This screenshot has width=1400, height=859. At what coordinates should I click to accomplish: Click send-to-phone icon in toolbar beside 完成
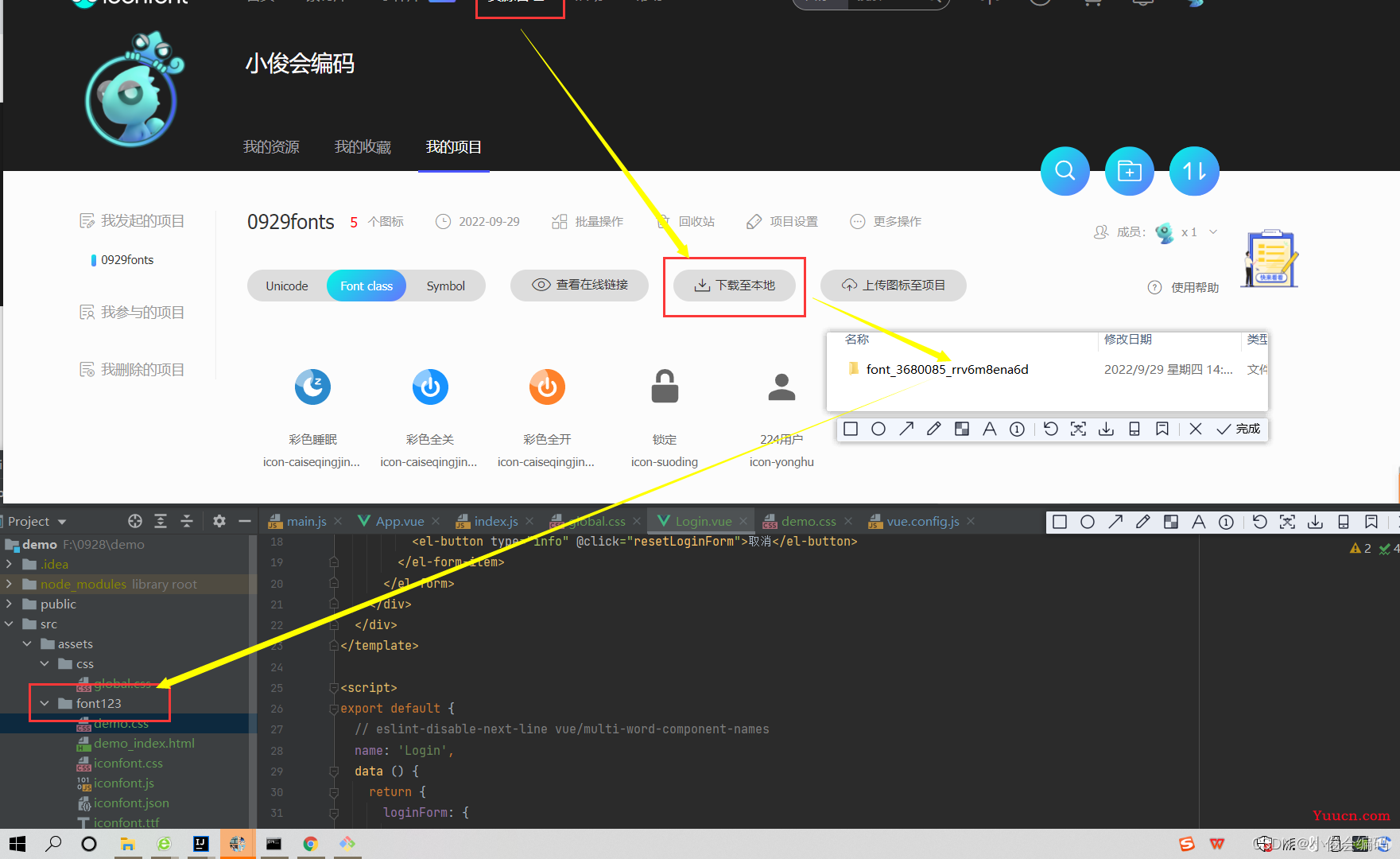click(x=1134, y=429)
